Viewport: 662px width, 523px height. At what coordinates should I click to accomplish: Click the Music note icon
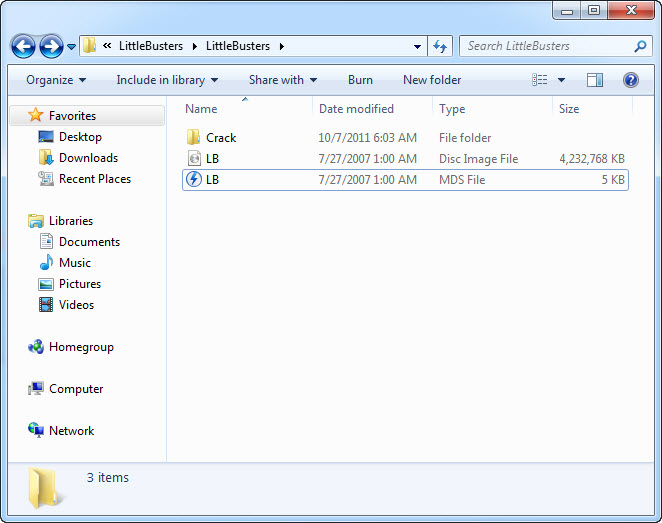46,262
